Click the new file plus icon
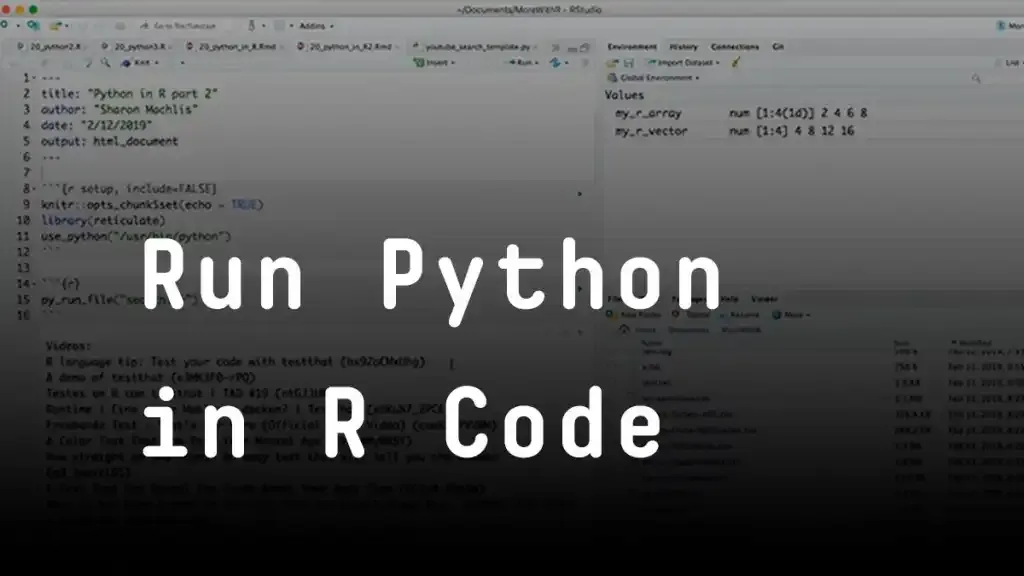The image size is (1024, 576). pyautogui.click(x=5, y=25)
